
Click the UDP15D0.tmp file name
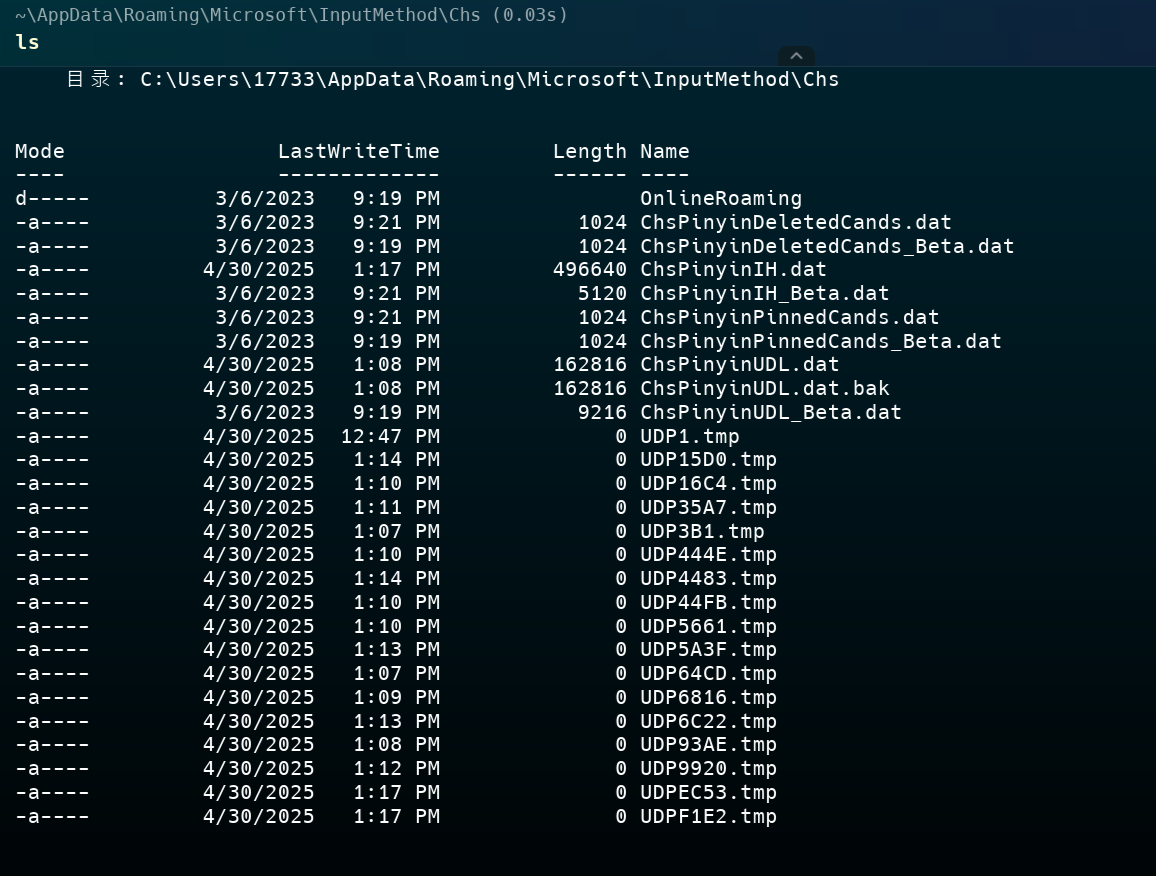point(708,460)
